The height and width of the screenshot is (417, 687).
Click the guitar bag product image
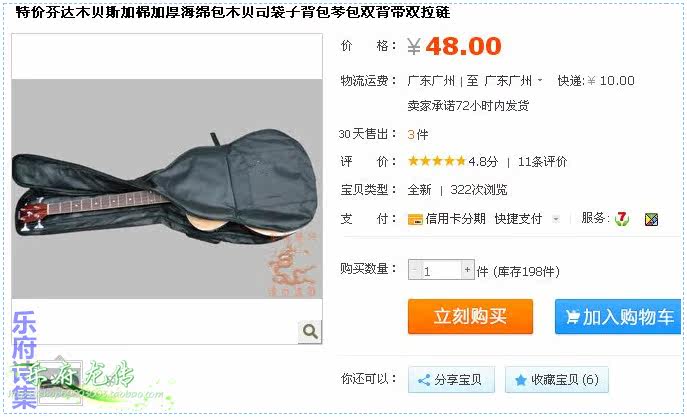[167, 189]
